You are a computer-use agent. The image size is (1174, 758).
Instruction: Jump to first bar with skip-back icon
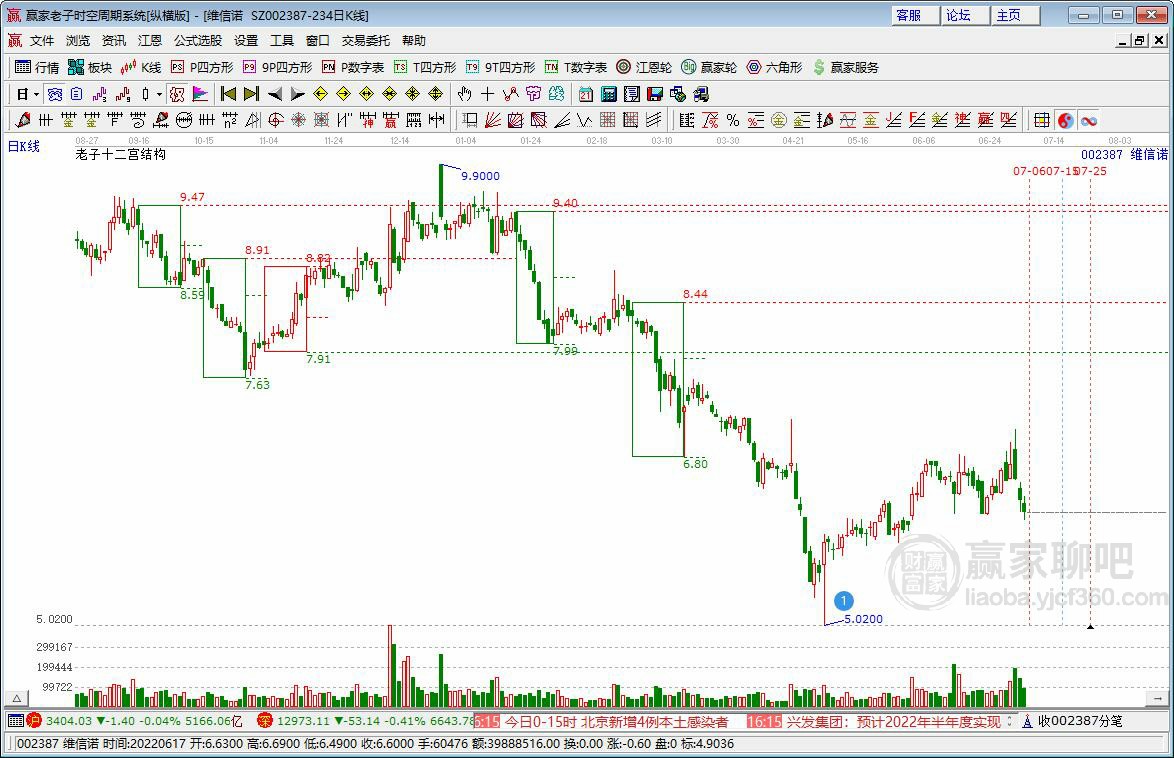coord(228,94)
